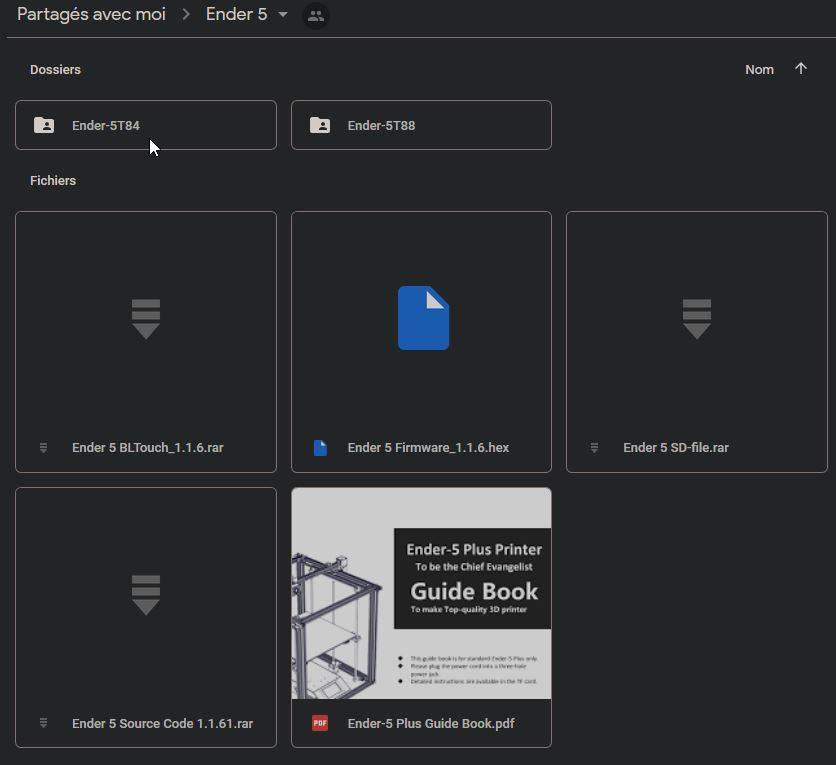Select file name Ender 5 SD-file.rar
The image size is (836, 765).
(x=676, y=448)
